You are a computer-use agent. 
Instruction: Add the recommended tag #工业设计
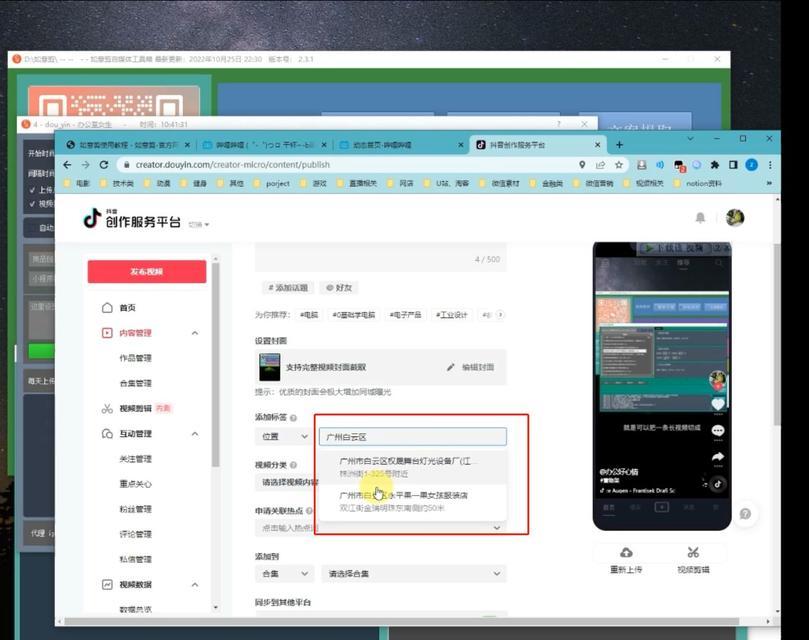point(452,314)
